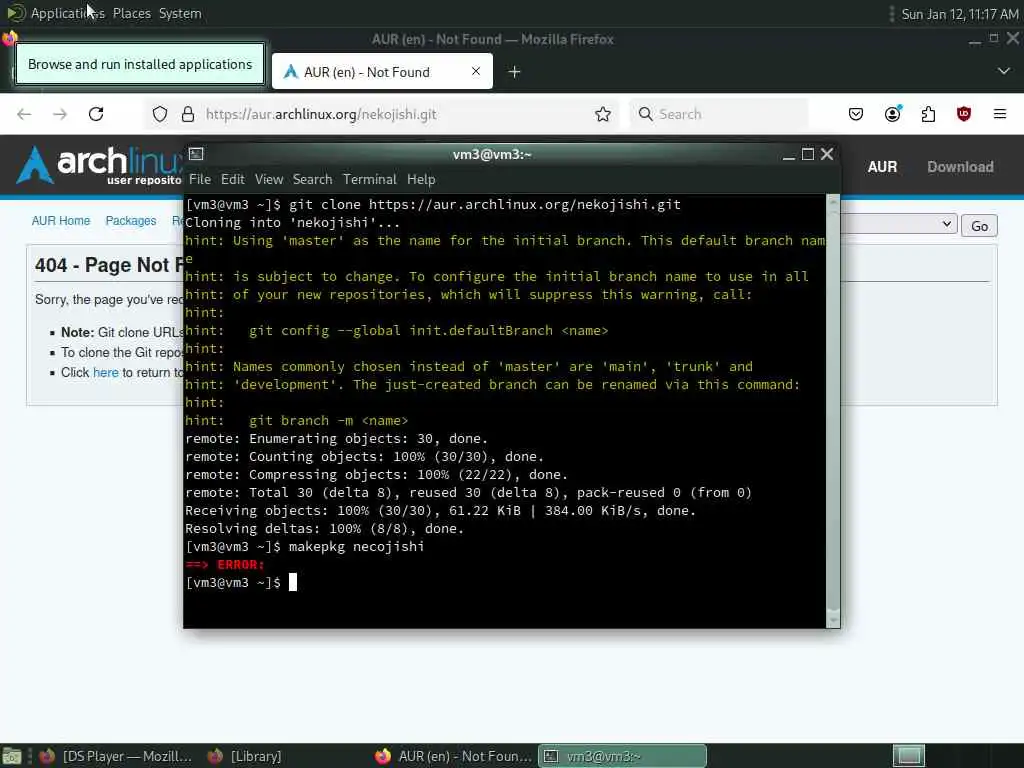Maximize the vm3 terminal window

tap(808, 154)
